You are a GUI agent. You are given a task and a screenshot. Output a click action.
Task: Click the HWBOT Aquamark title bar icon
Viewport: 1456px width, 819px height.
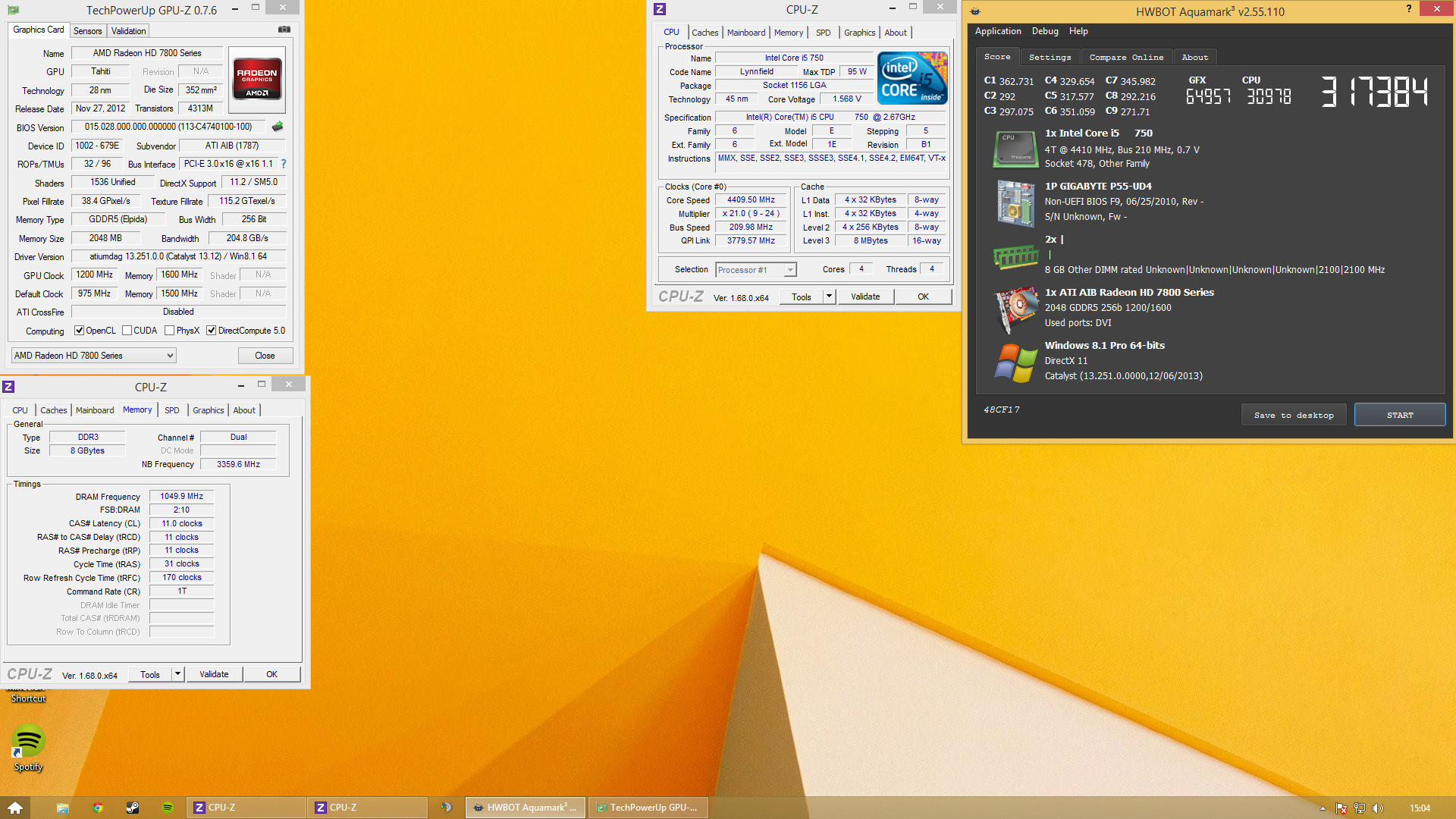[x=975, y=11]
